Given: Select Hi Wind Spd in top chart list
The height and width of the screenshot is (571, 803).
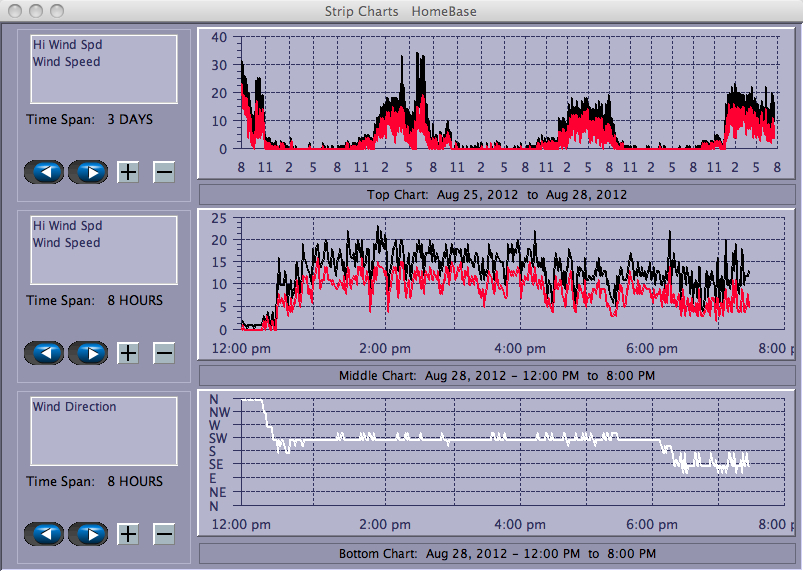Looking at the screenshot, I should click(x=67, y=45).
